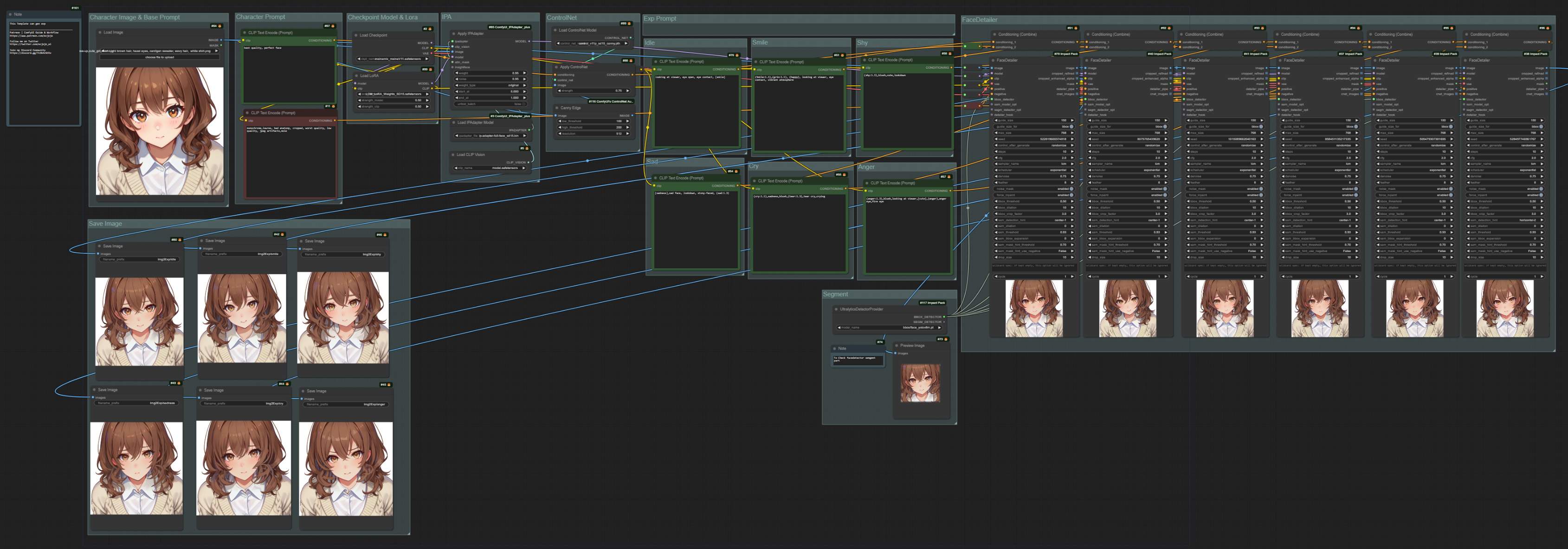Select the ControlNet group title
Viewport: 1568px width, 549px height.
point(562,18)
